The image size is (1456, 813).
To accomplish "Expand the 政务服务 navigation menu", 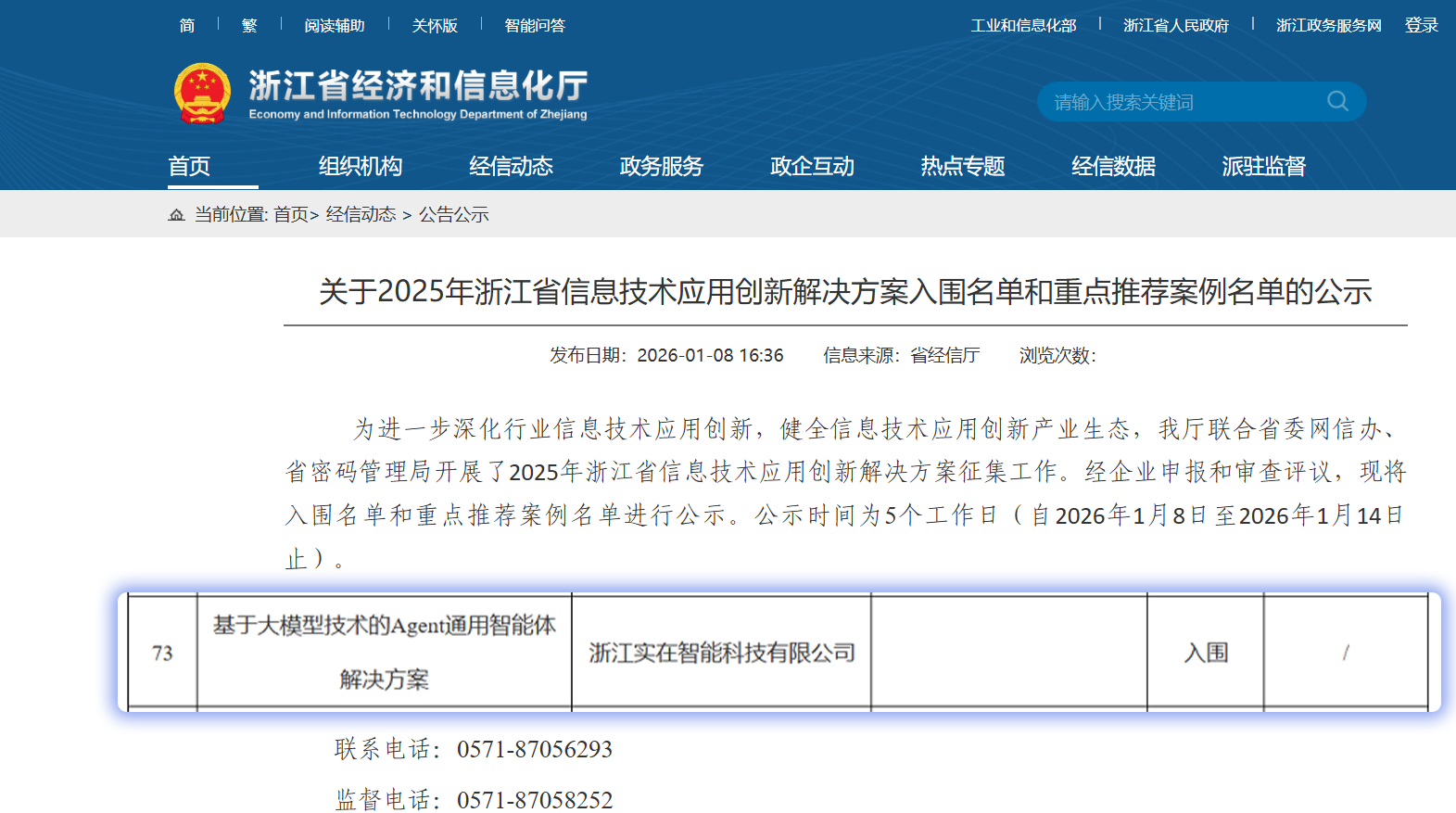I will coord(662,166).
